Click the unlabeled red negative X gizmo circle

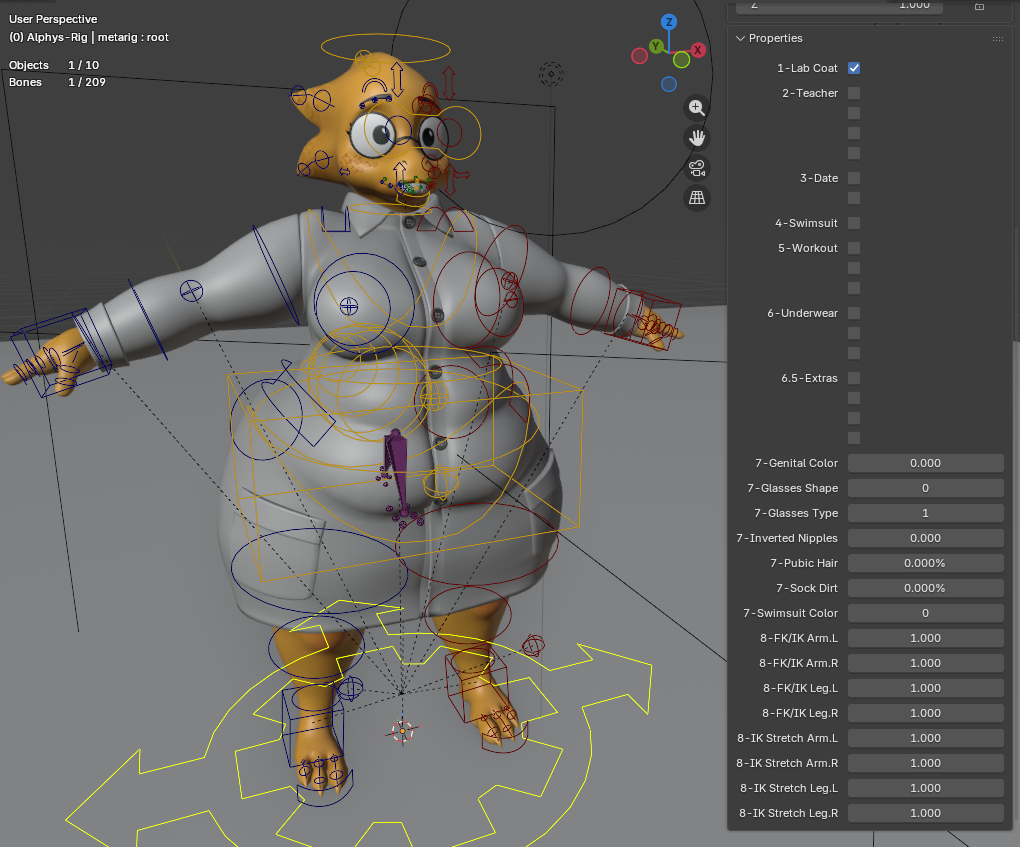[639, 57]
